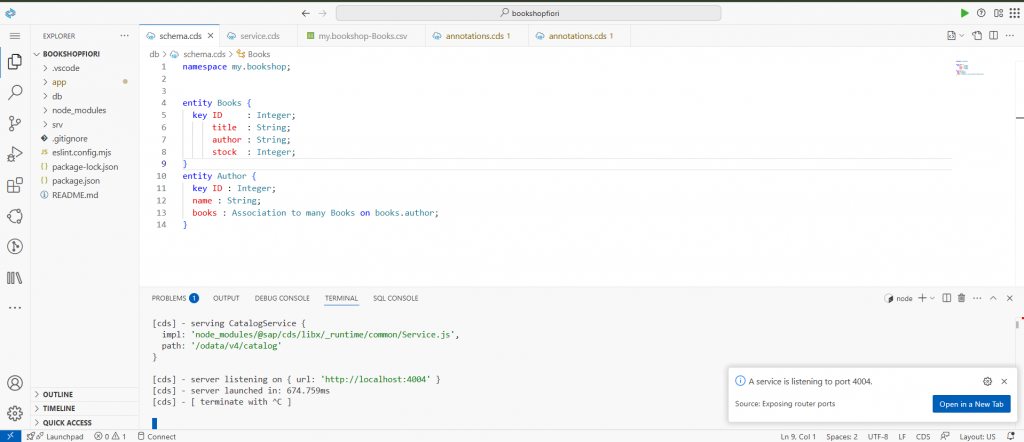Screen dimensions: 1024x442
Task: Open the OUTPUT panel tab
Action: point(226,298)
